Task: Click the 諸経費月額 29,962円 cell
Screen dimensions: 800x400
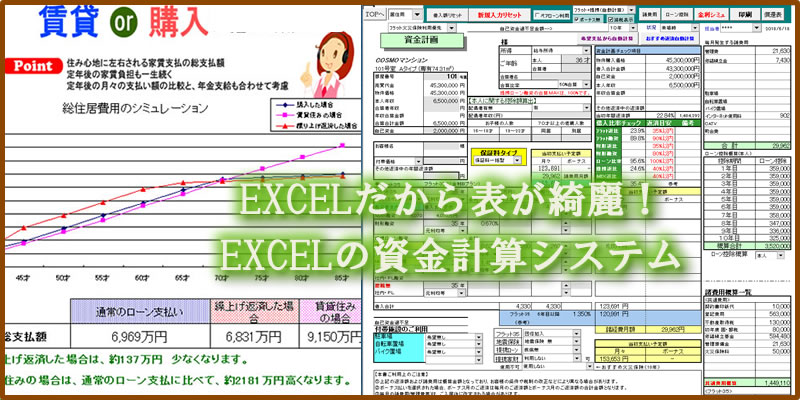Action: 673,330
